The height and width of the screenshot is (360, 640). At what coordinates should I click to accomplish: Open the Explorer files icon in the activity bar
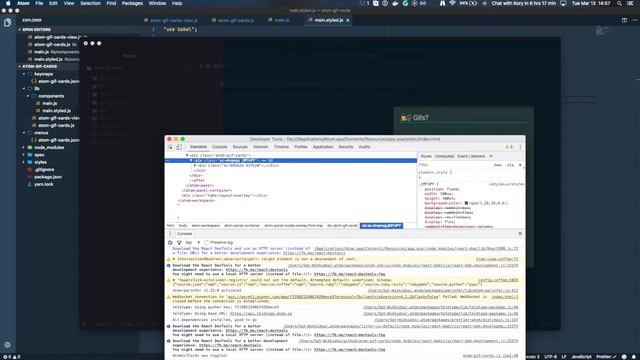(x=7, y=22)
